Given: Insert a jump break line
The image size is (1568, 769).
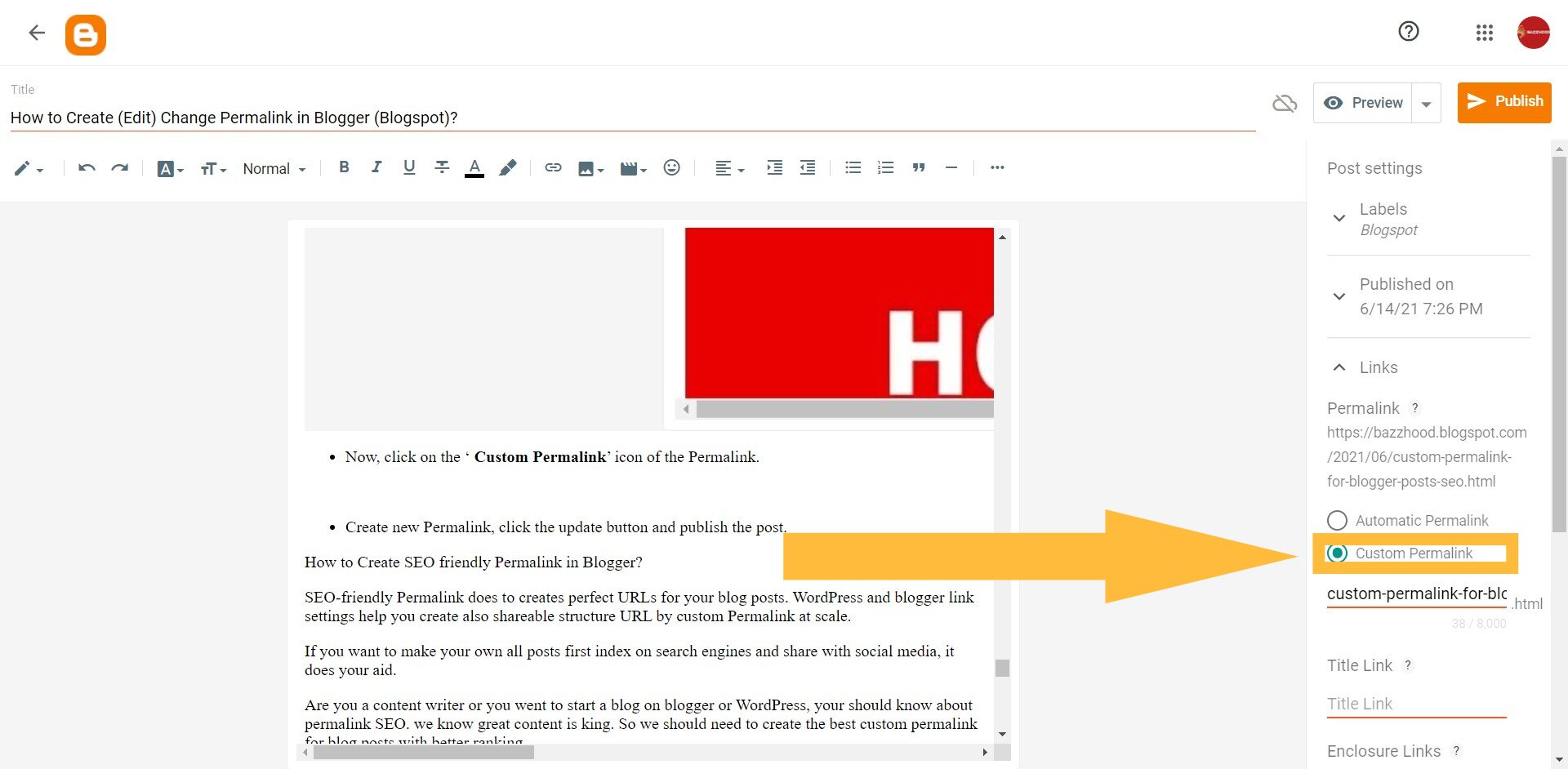Looking at the screenshot, I should [x=951, y=167].
